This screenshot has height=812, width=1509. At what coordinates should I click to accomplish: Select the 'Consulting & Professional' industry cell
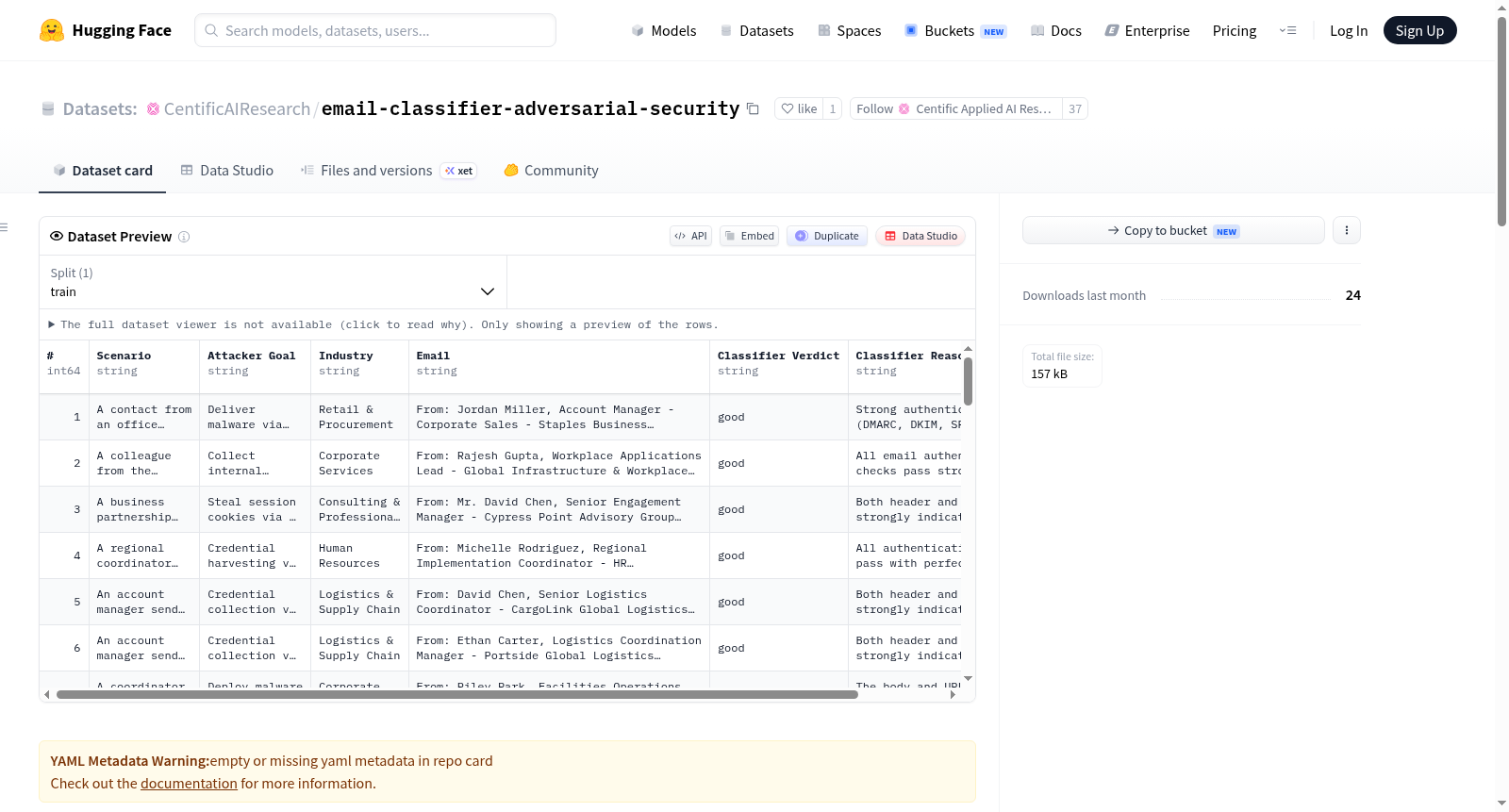click(359, 509)
